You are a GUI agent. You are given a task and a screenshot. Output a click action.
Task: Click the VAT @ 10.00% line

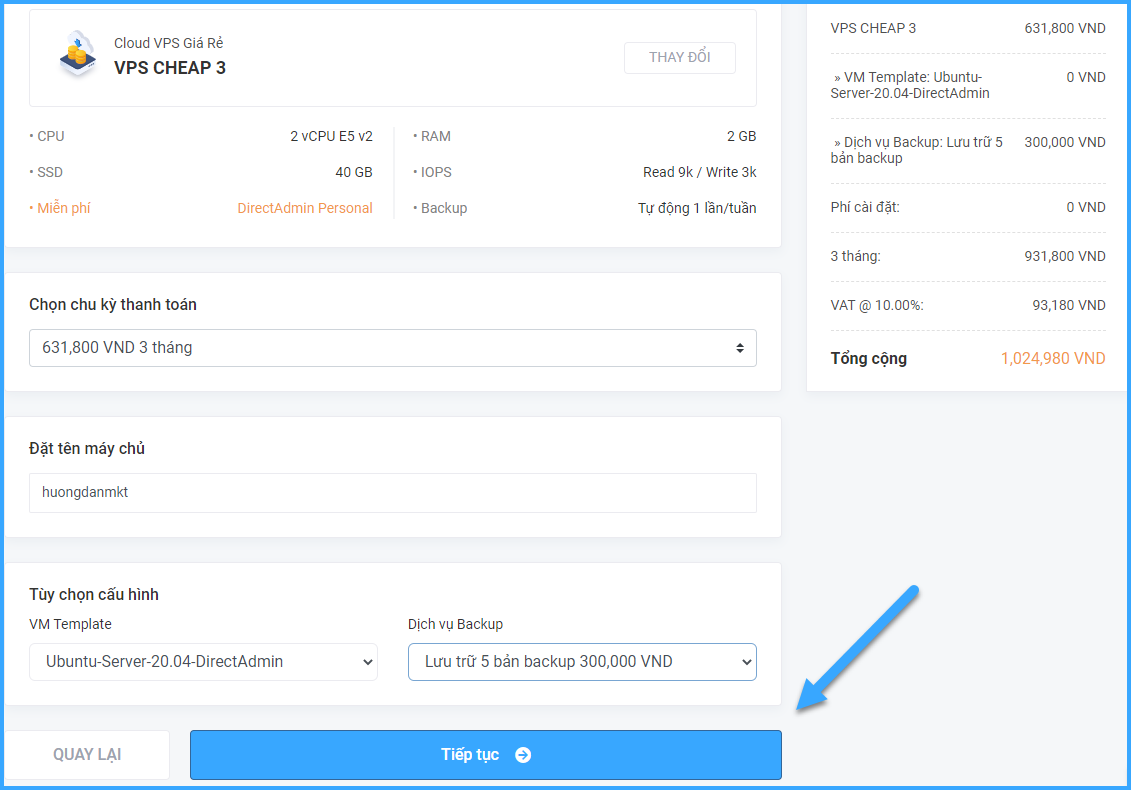(876, 305)
